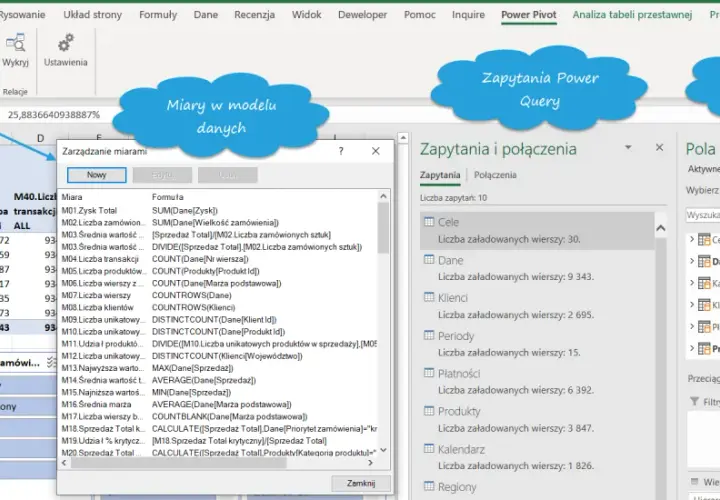Expand the sixth table in Pola field list

pyautogui.click(x=692, y=348)
